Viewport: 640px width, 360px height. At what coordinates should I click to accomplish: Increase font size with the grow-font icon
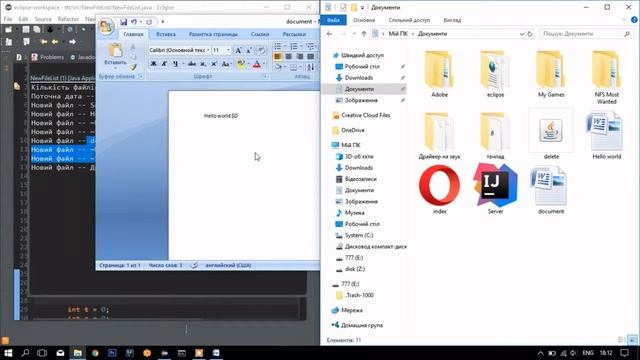238,50
